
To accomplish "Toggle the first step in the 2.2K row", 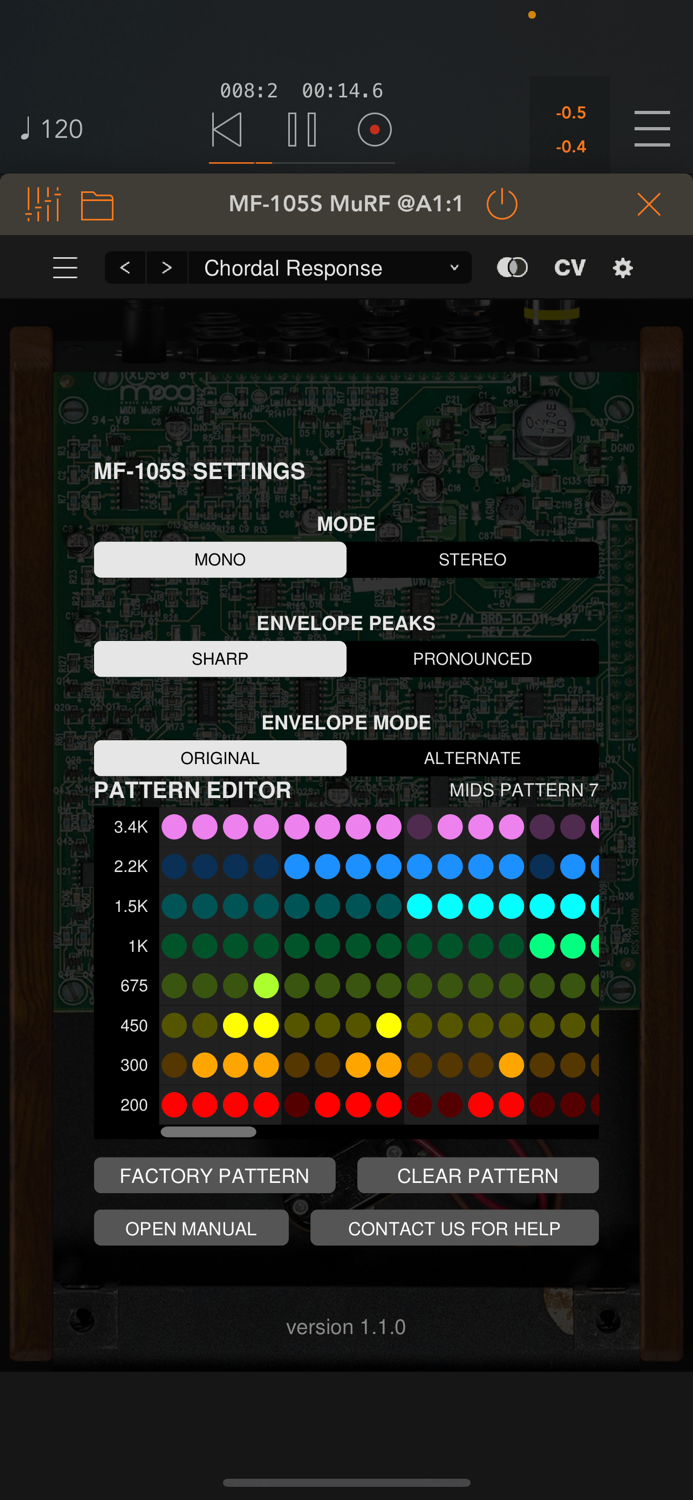I will pos(174,867).
